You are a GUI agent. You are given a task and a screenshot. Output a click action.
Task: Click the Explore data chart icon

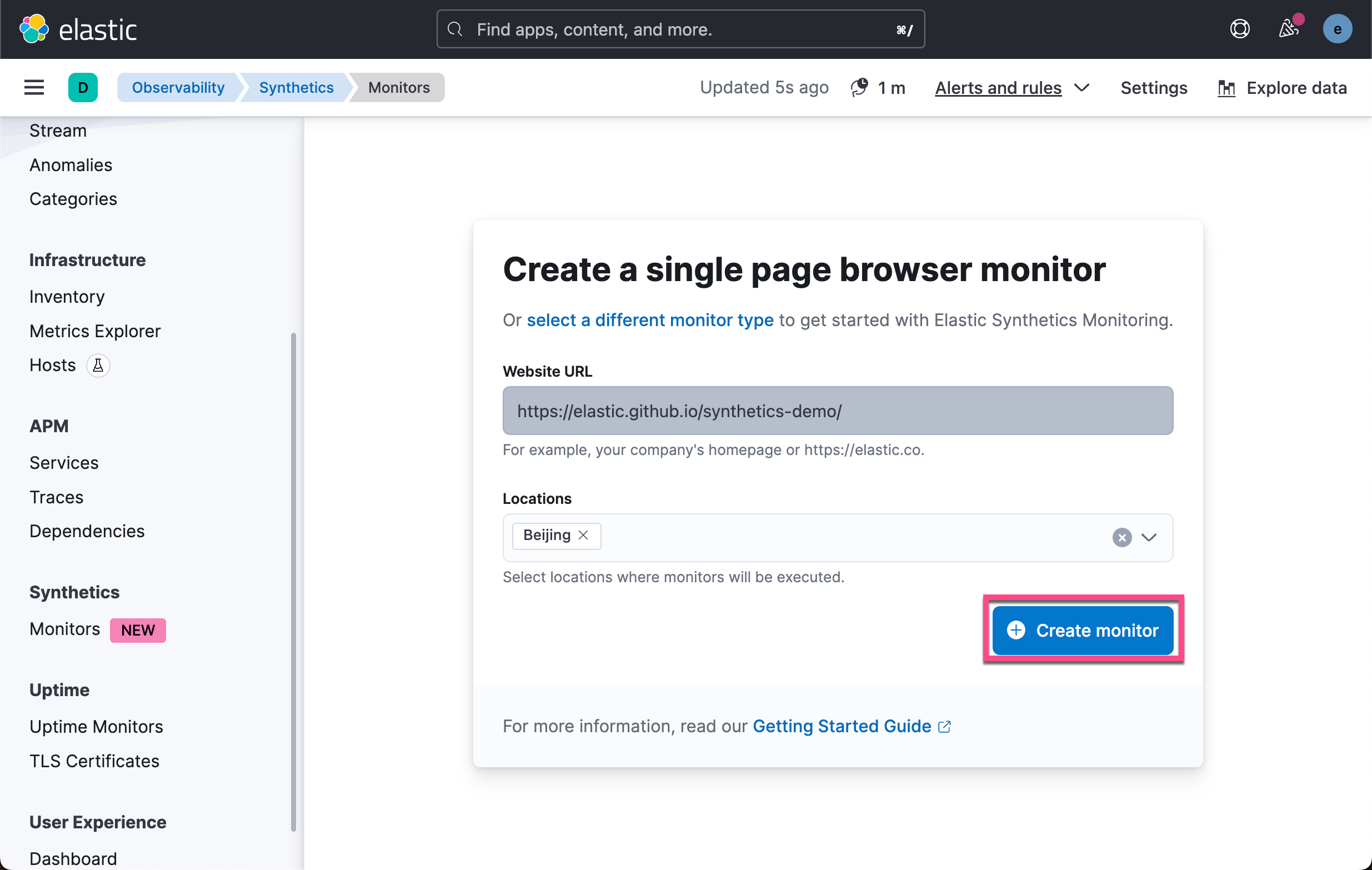1226,88
